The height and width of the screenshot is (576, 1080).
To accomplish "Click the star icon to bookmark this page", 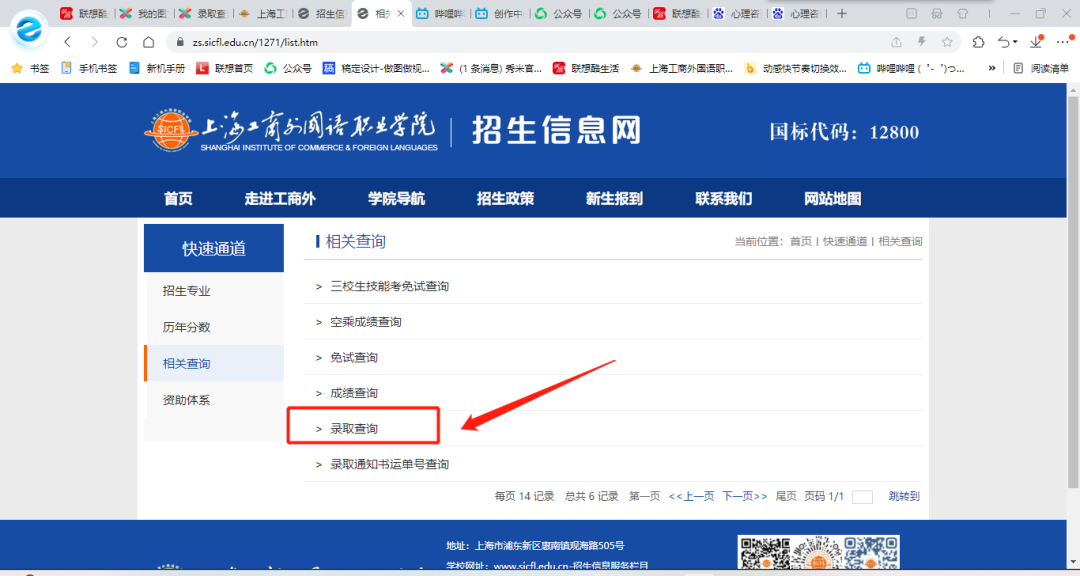I will point(947,43).
